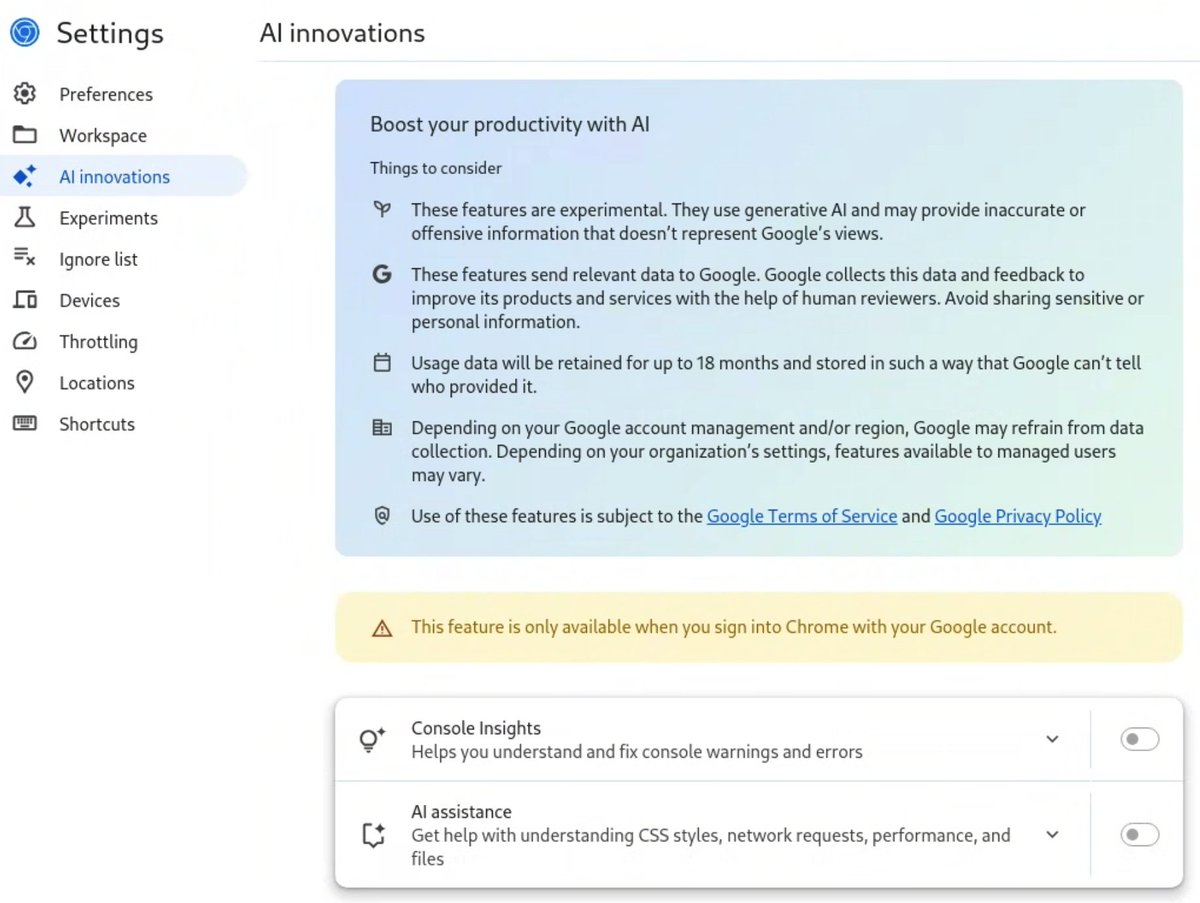Click the AI innovations sparkle icon
Viewport: 1200px width, 903px height.
pyautogui.click(x=25, y=176)
